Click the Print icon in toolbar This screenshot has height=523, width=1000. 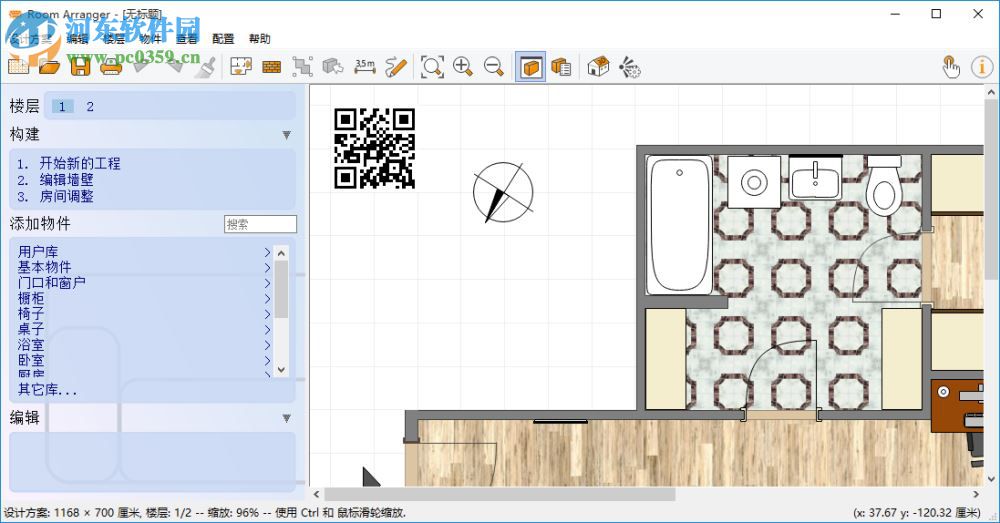click(x=111, y=67)
